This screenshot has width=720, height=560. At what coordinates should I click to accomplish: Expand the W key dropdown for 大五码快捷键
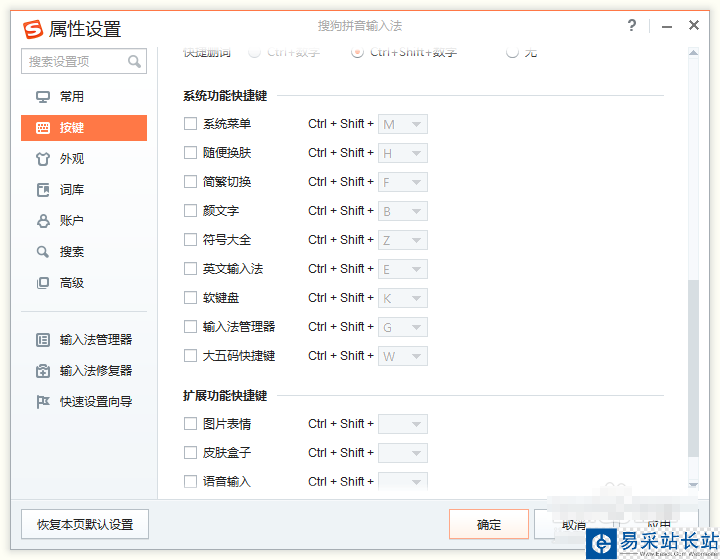(403, 356)
